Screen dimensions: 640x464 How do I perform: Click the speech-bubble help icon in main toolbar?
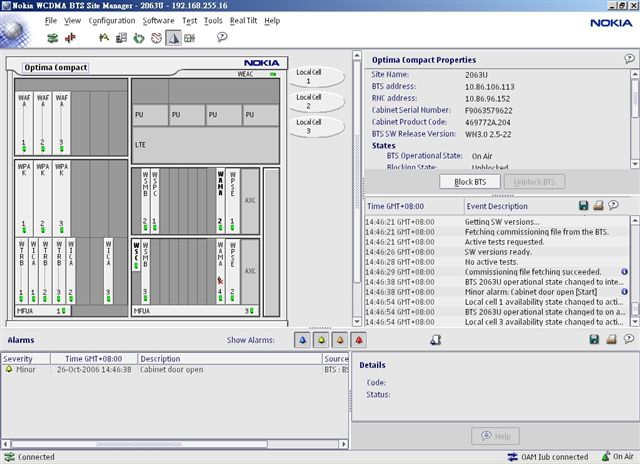point(222,37)
